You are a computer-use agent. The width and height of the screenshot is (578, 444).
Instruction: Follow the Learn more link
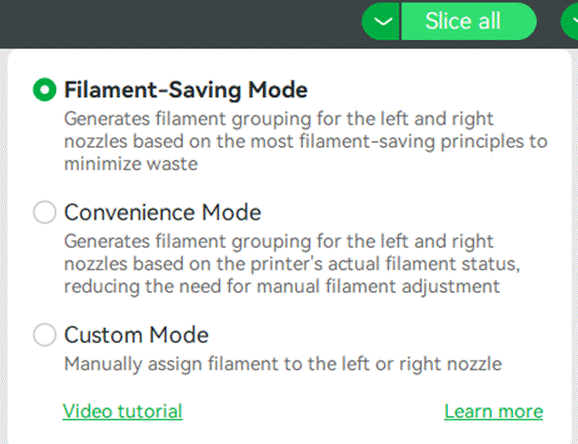(494, 411)
